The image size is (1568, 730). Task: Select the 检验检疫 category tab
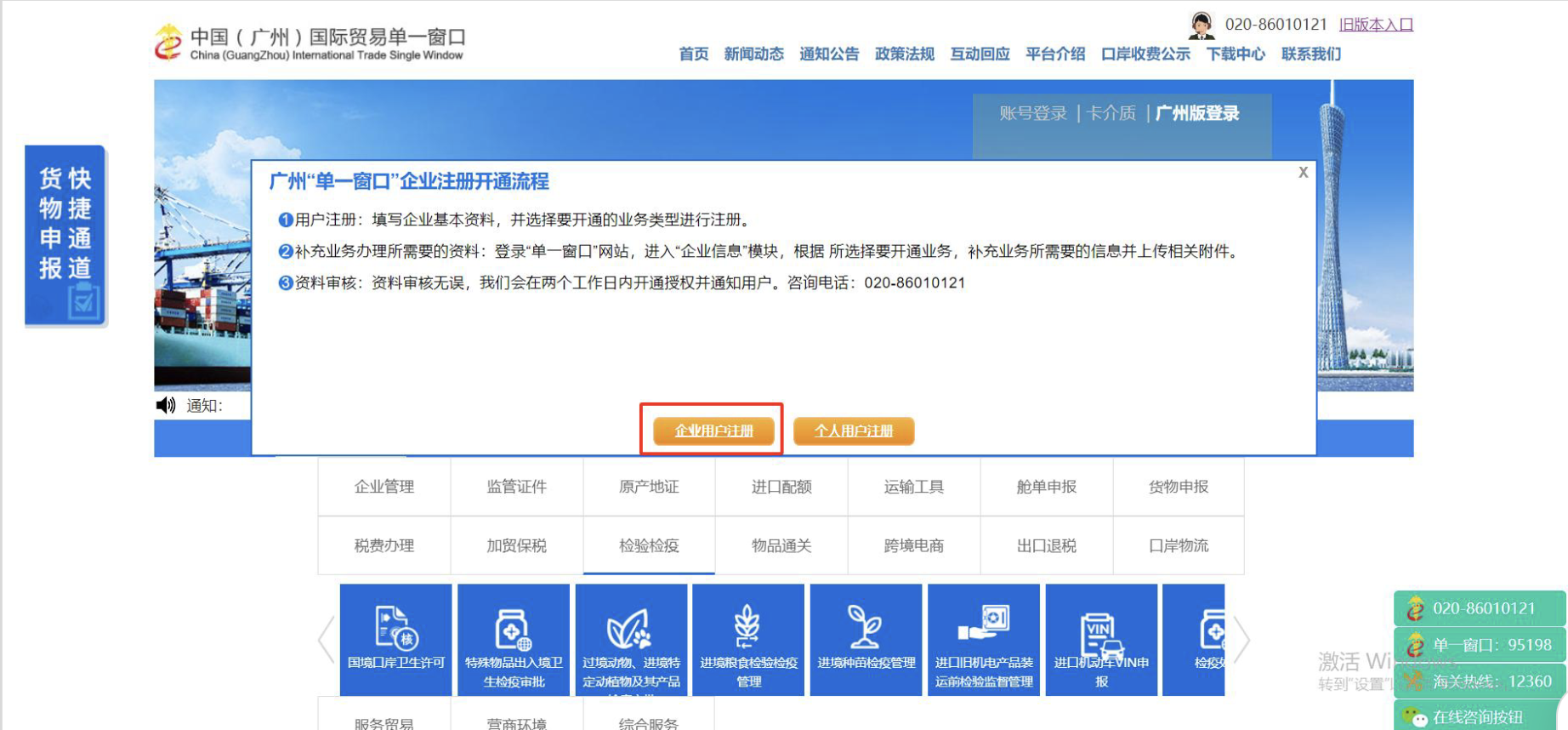pyautogui.click(x=649, y=545)
